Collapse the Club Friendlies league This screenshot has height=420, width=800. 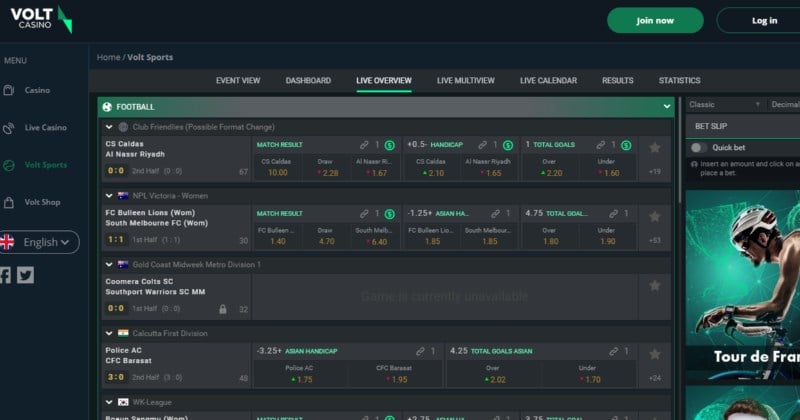tap(109, 127)
